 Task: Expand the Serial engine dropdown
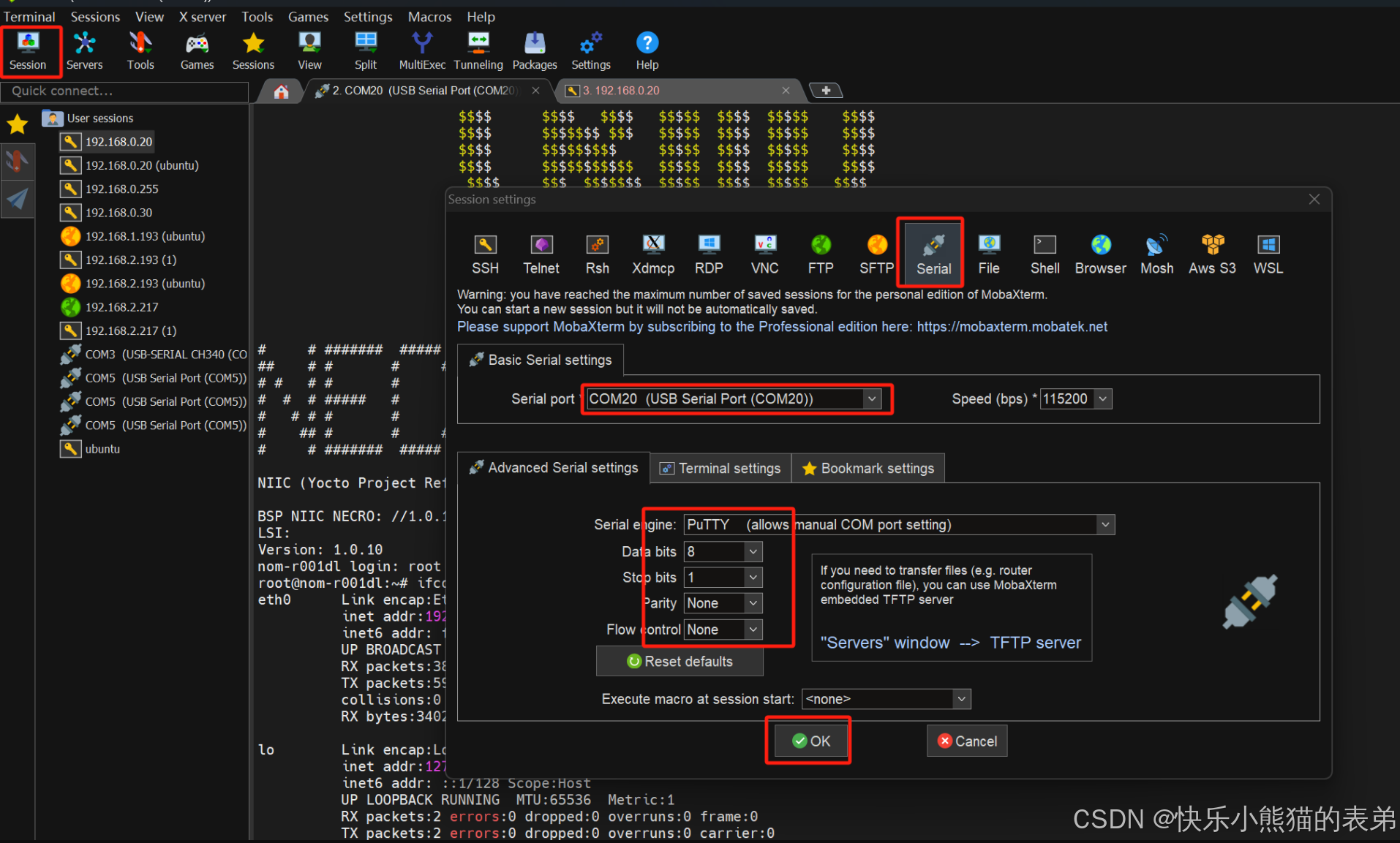tap(1106, 525)
